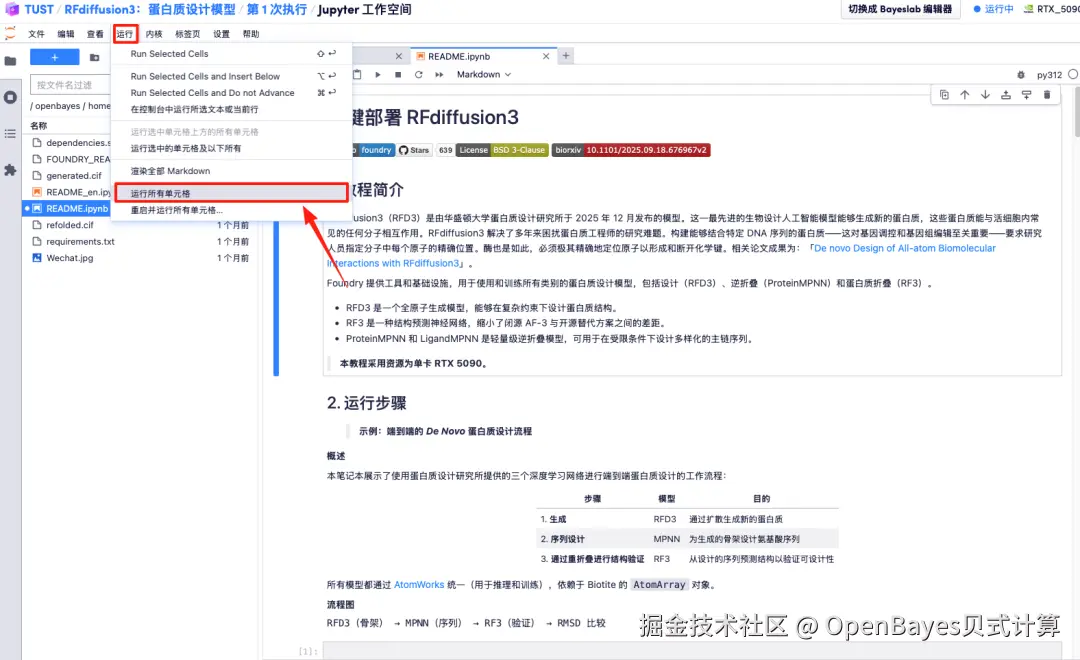
Task: Restart kernel and run all cells icon
Action: 439,74
